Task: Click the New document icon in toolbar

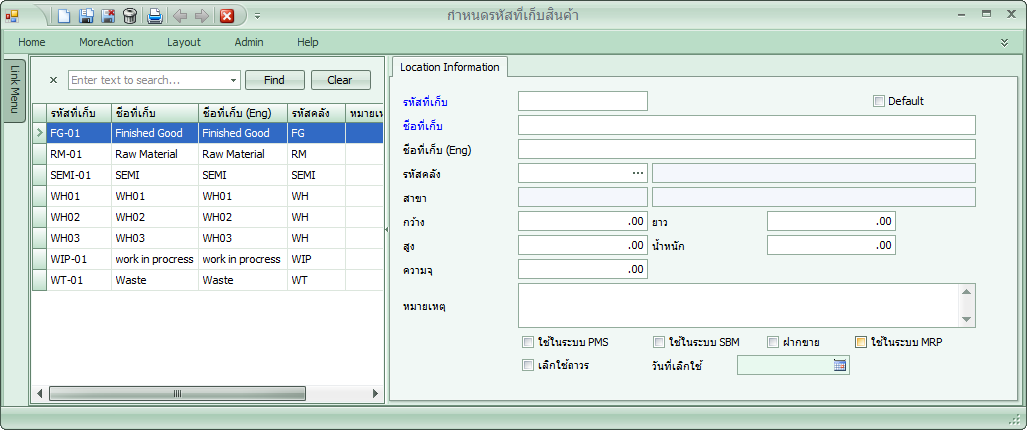Action: coord(63,16)
